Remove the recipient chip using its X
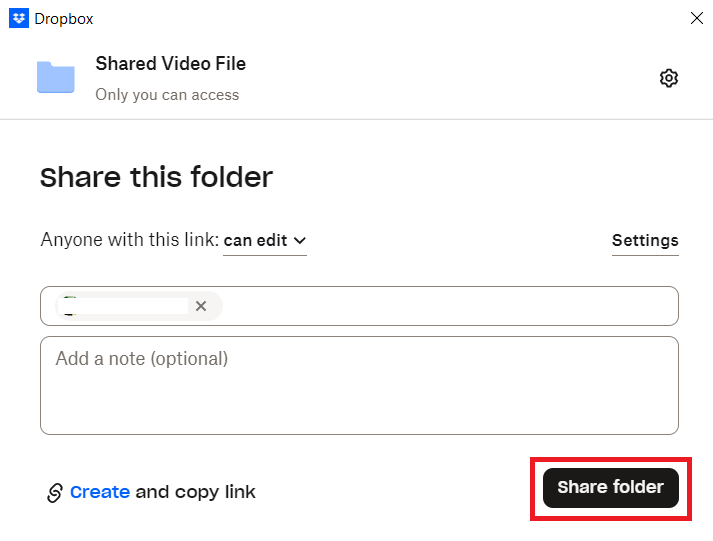Screen dimensions: 713x541 [x=201, y=306]
